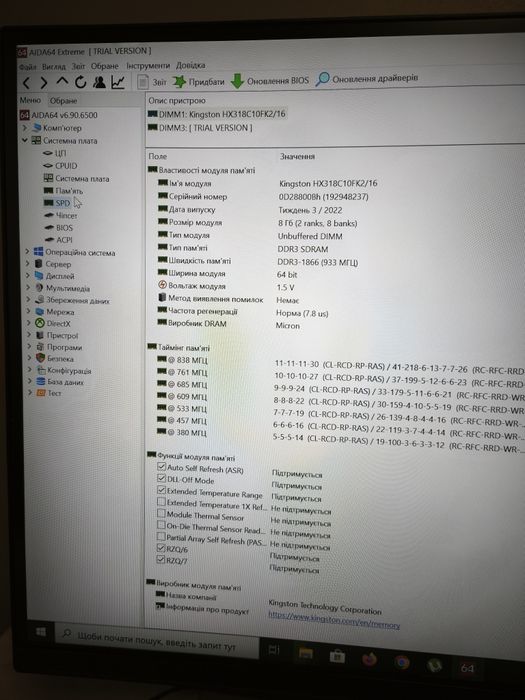
Task: Collapse the Системна плата tree node
Action: point(25,141)
